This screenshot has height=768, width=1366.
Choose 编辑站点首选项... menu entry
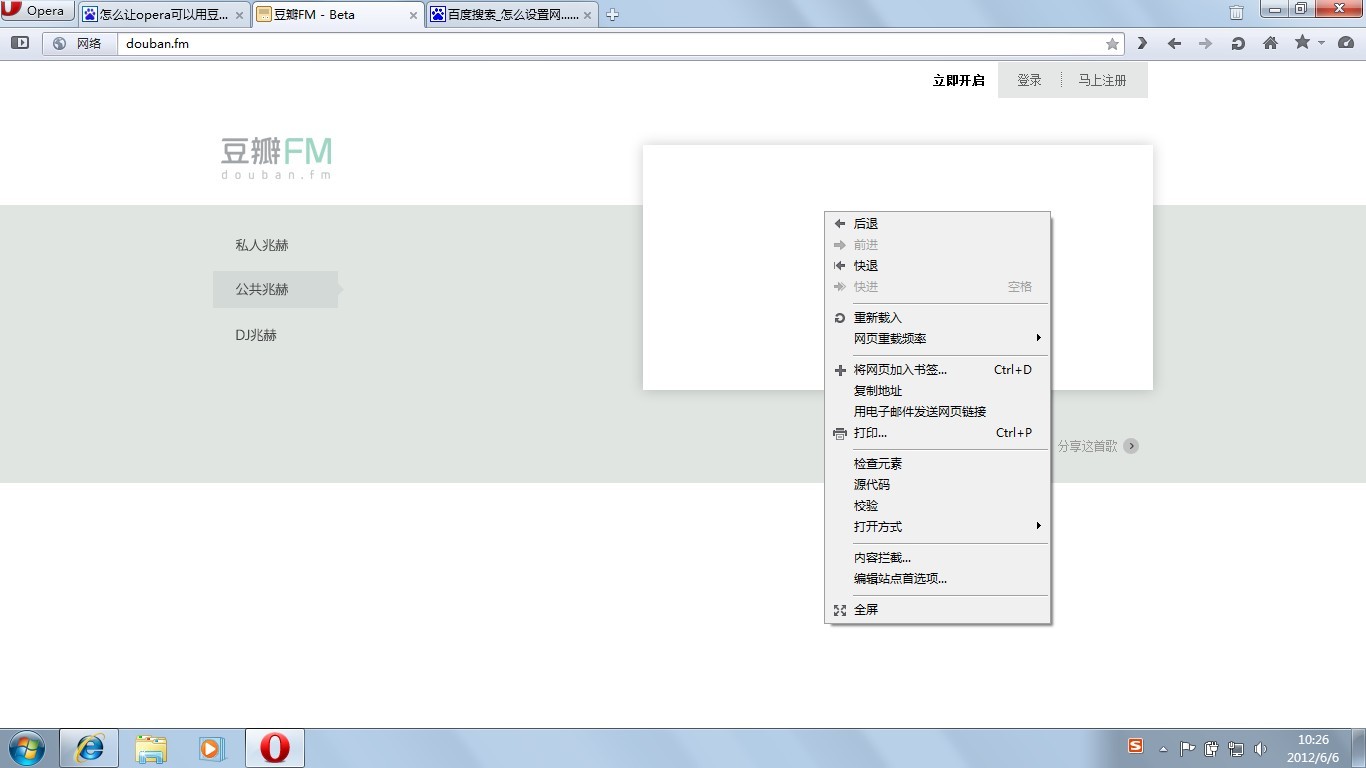point(937,579)
